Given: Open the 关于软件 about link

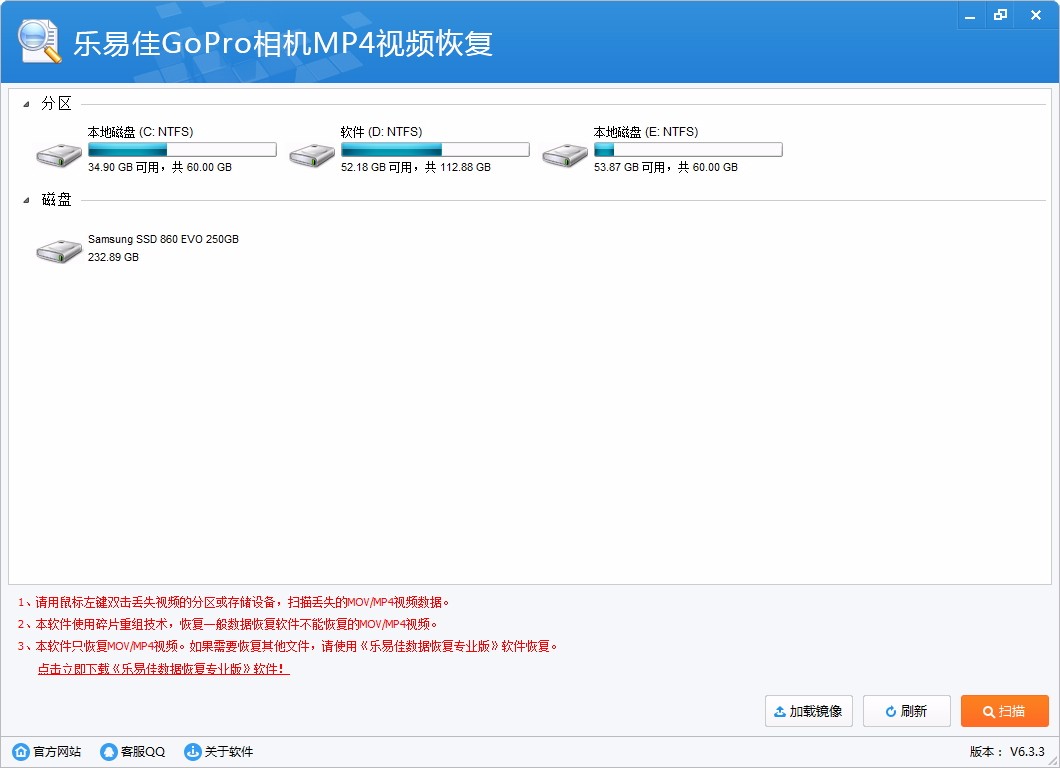Looking at the screenshot, I should tap(228, 751).
